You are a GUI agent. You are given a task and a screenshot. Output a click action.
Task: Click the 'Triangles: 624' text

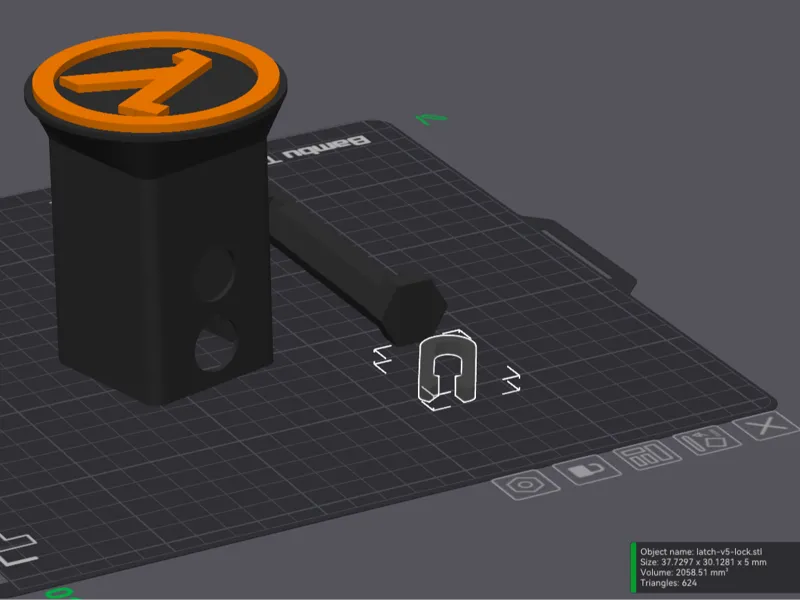(x=668, y=583)
